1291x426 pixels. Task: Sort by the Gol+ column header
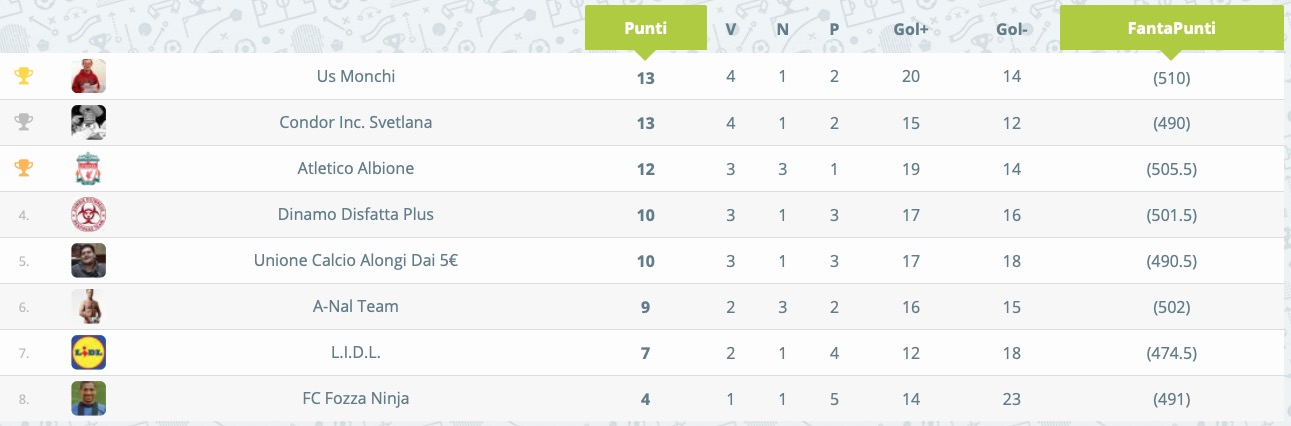[911, 29]
